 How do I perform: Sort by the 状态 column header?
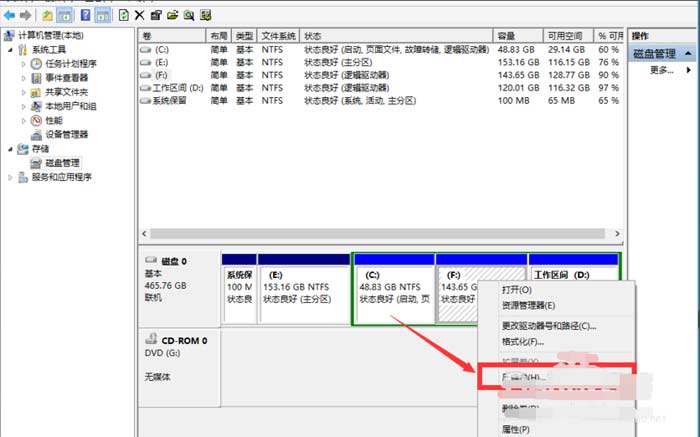(396, 36)
